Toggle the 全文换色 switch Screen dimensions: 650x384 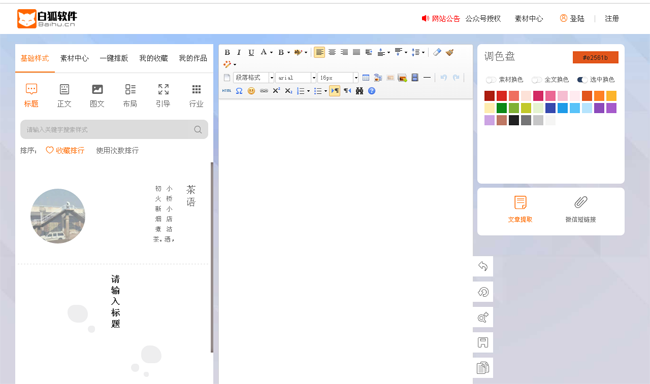537,80
